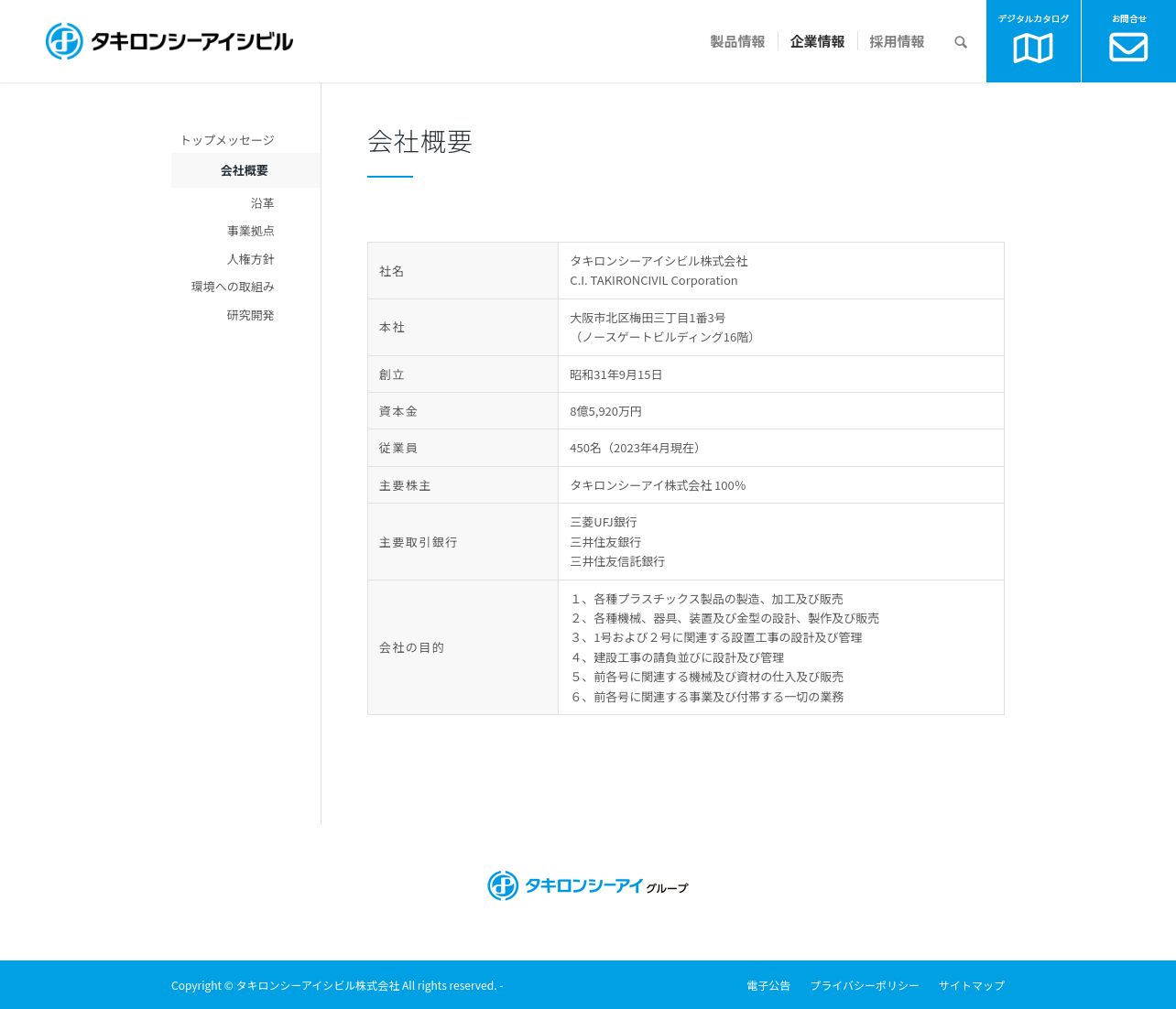
Task: Click the 主要取引銀行 table header cell
Action: 463,542
